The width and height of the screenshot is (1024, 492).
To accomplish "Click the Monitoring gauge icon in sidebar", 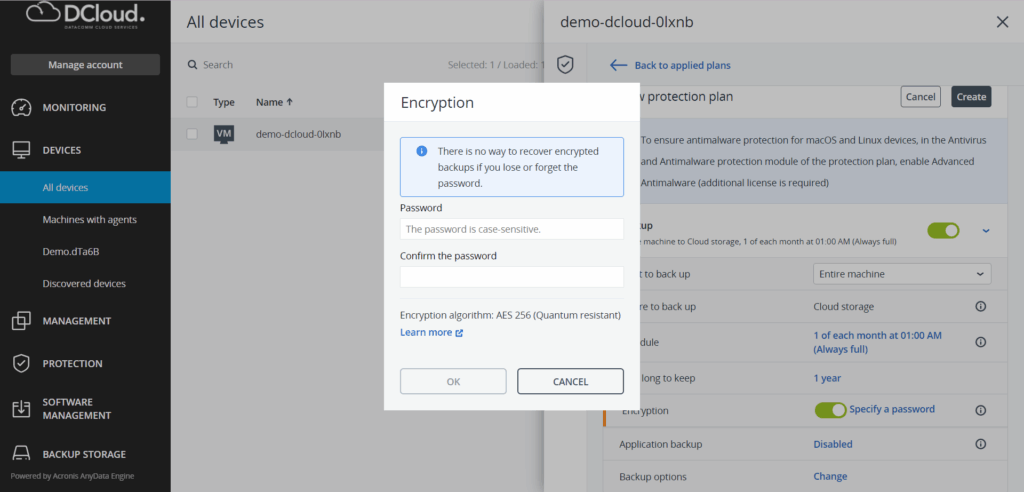I will (21, 107).
